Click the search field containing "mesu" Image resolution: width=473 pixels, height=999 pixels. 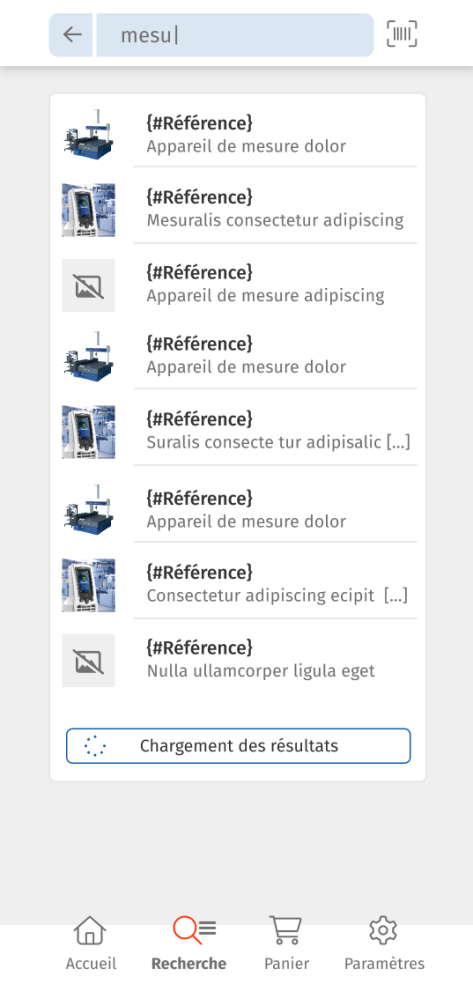click(x=235, y=35)
